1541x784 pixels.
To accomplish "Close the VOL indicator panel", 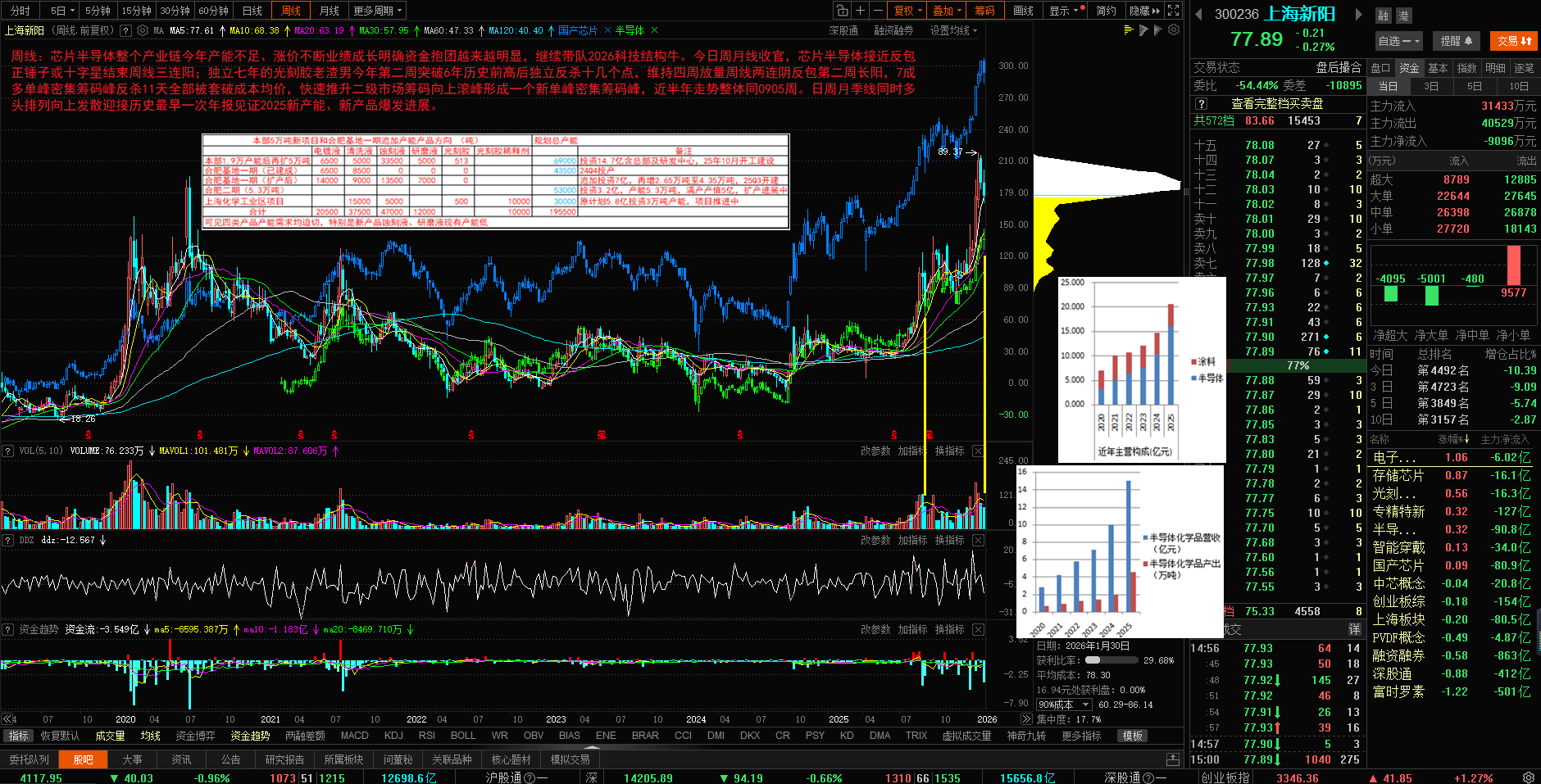I will point(978,451).
